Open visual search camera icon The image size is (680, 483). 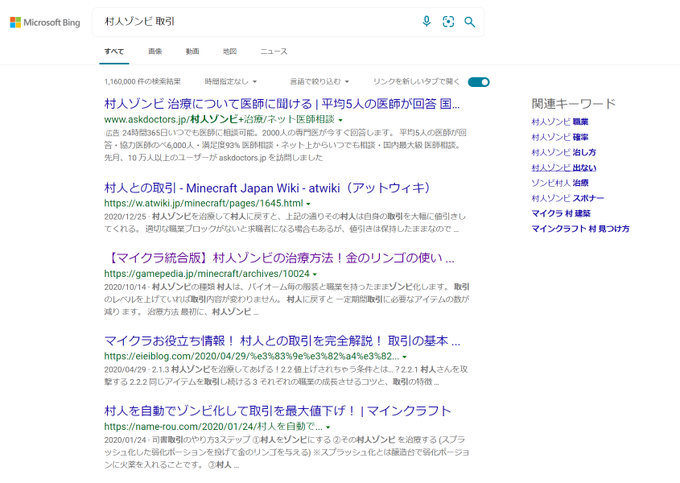pyautogui.click(x=448, y=22)
